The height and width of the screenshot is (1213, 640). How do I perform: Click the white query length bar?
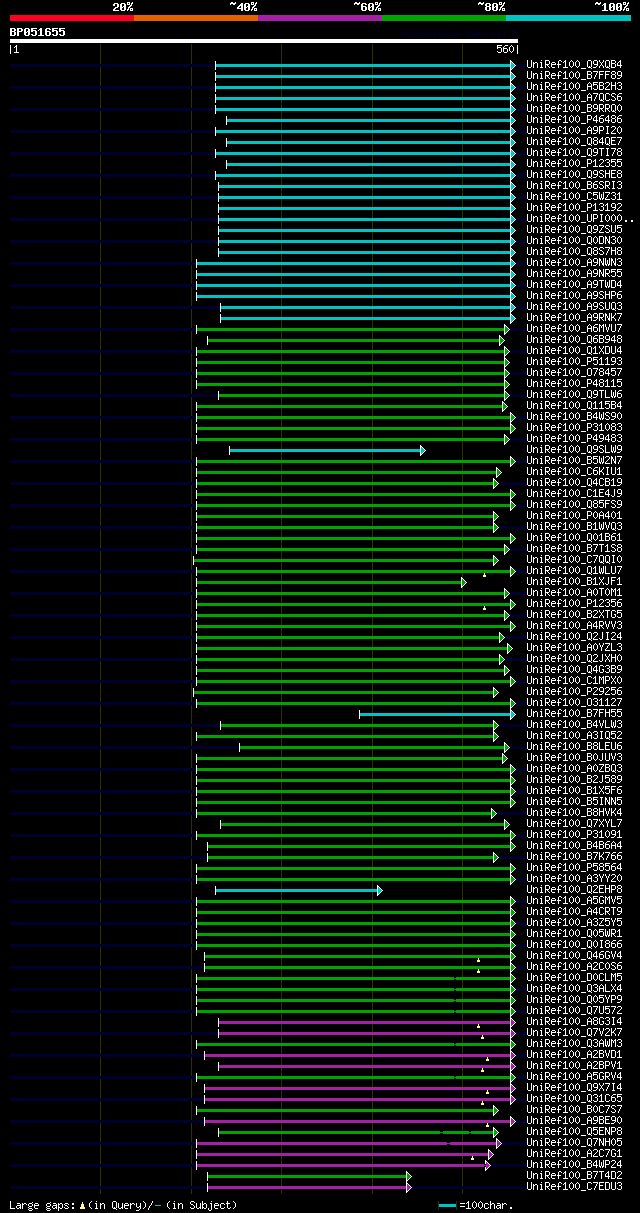point(264,41)
